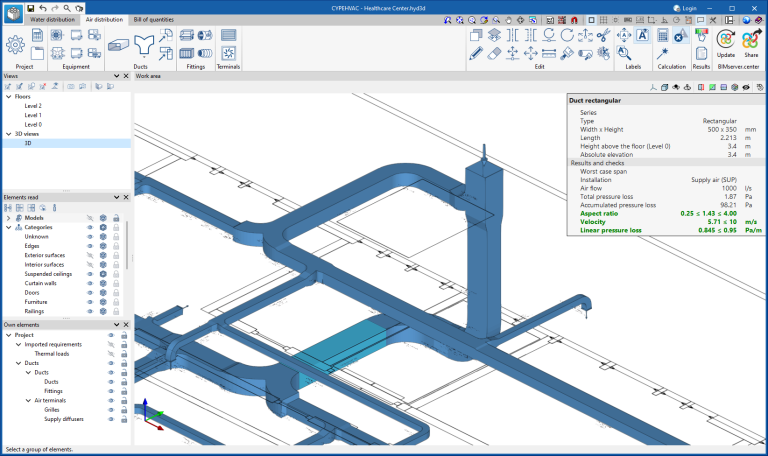Collapse the Air terminals node

coord(28,400)
